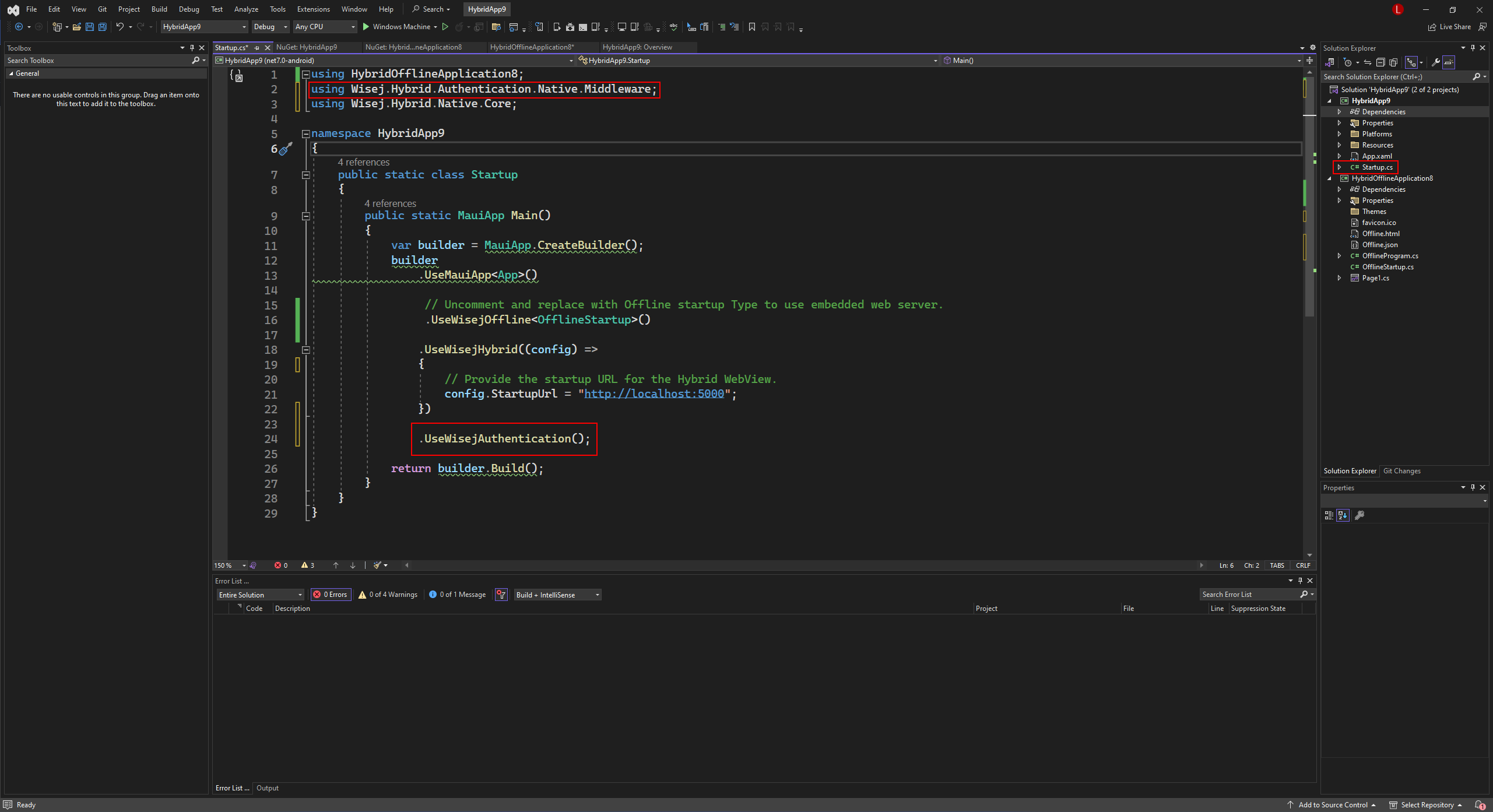Screen dimensions: 1493x812
Task: Toggle auto-hide pin on Toolbox panel
Action: click(x=192, y=48)
